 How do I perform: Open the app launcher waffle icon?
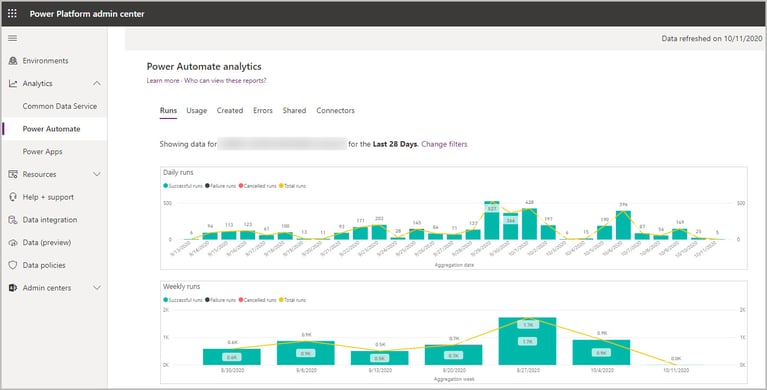[x=12, y=13]
